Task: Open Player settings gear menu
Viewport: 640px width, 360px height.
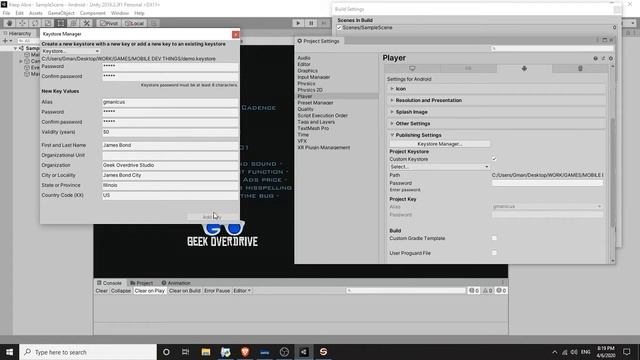Action: (611, 58)
